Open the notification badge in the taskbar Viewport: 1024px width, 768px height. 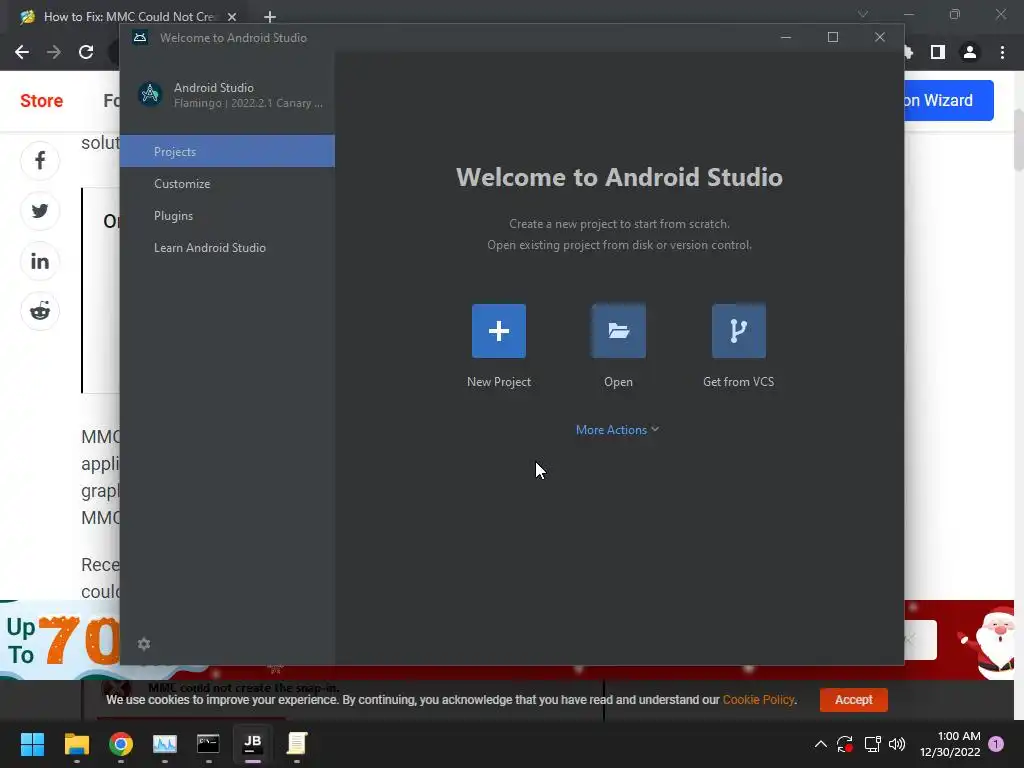coord(996,744)
